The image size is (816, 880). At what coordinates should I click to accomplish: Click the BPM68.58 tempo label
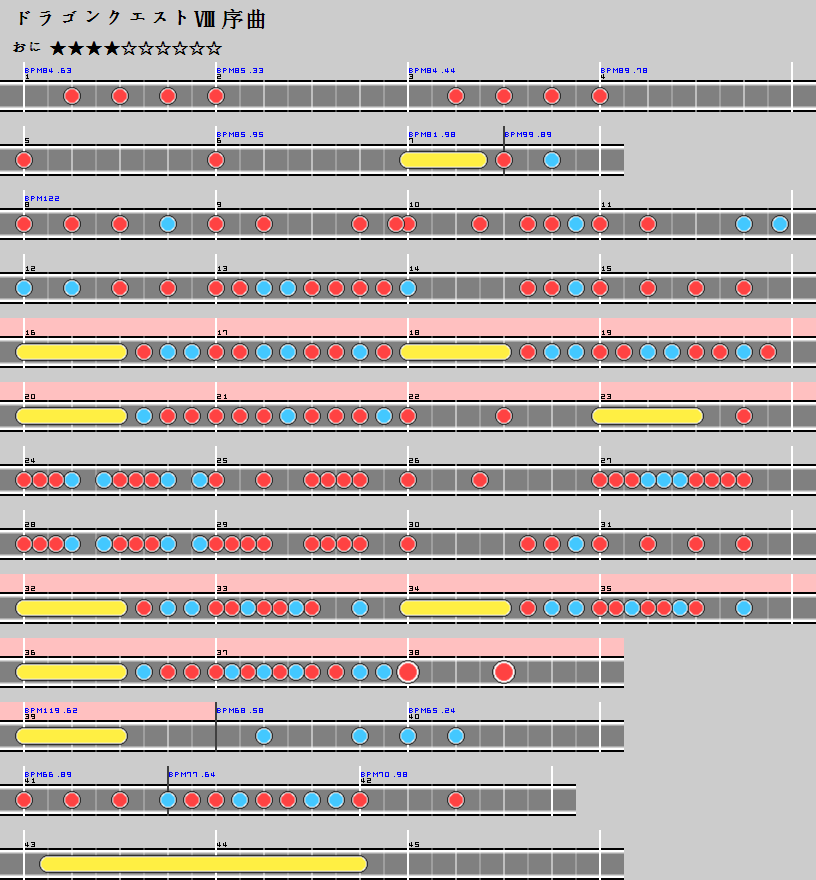240,710
